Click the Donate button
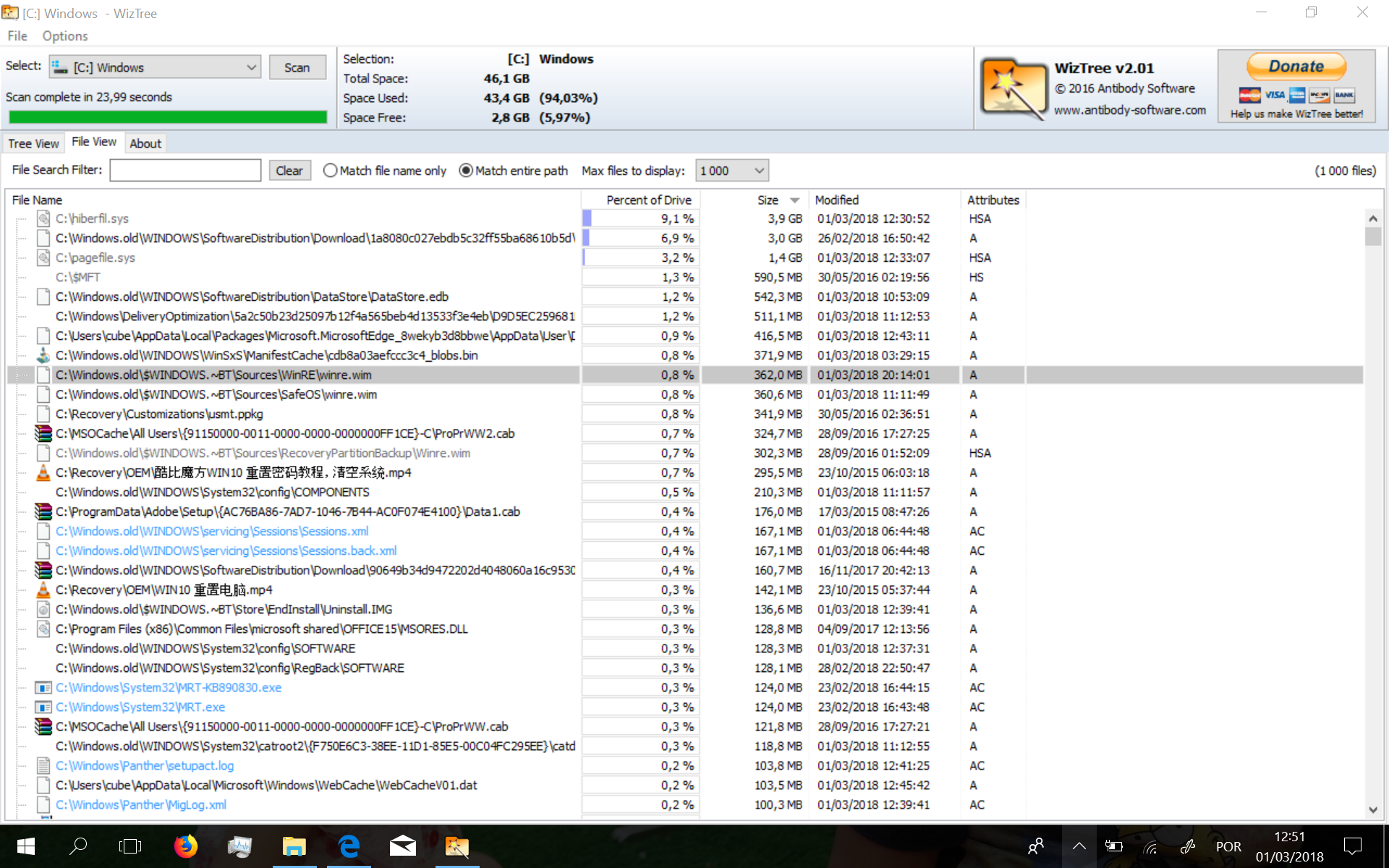The height and width of the screenshot is (868, 1389). coord(1296,67)
